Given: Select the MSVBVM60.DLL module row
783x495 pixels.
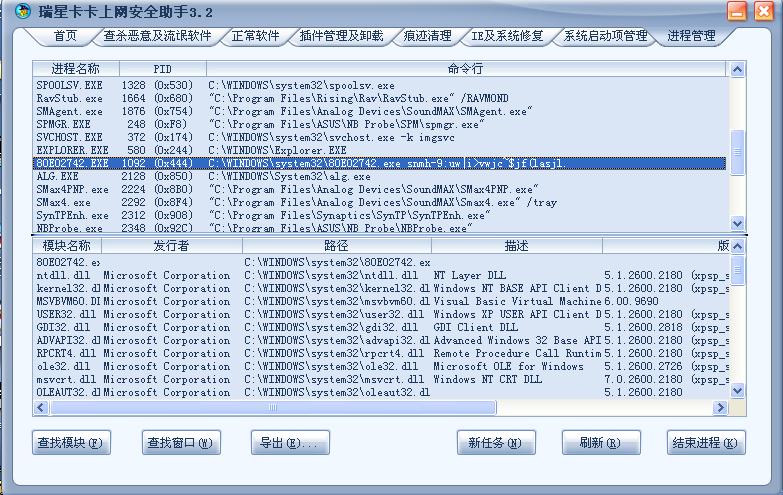Looking at the screenshot, I should click(382, 301).
